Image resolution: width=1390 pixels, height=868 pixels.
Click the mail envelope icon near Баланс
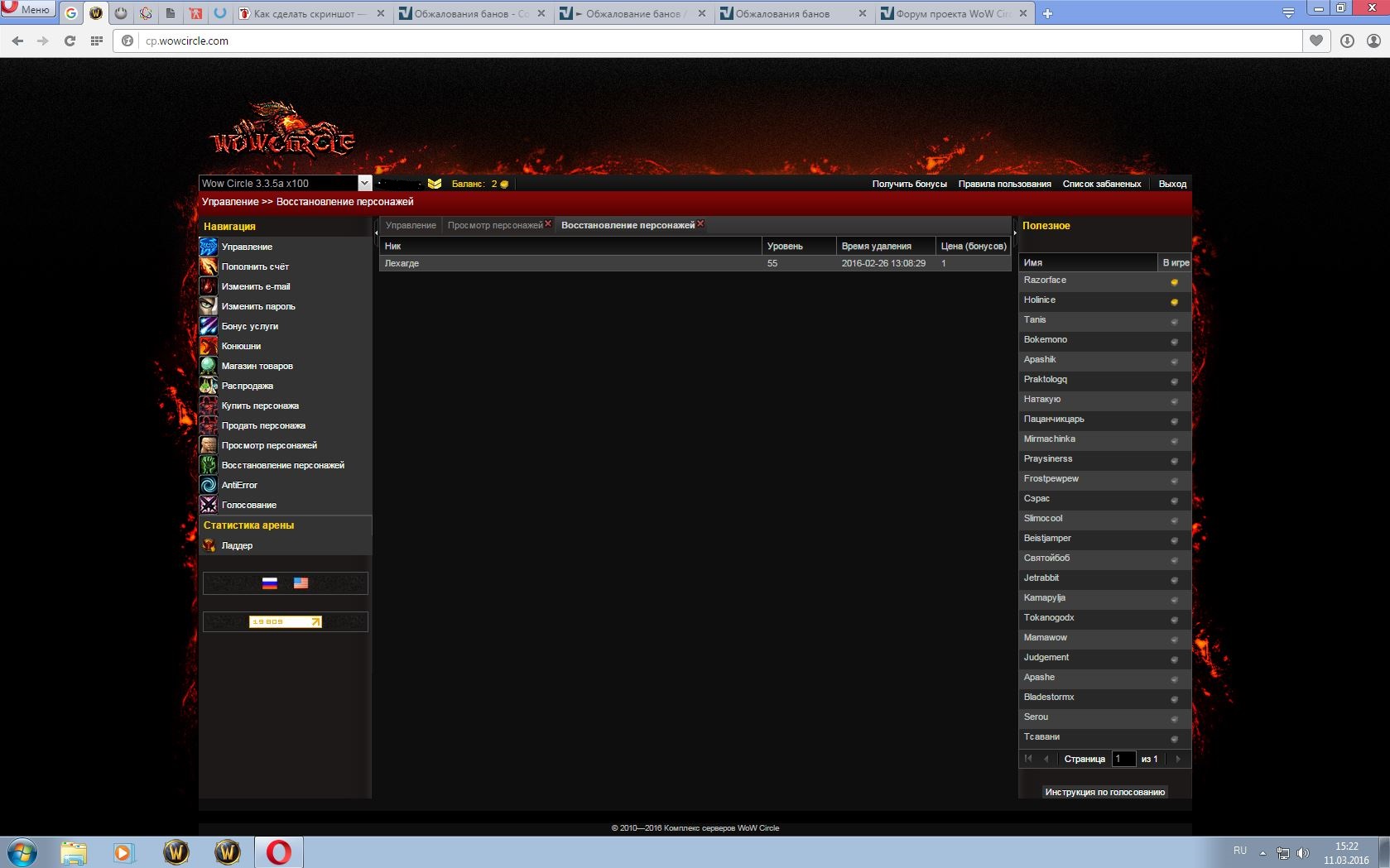(x=435, y=184)
